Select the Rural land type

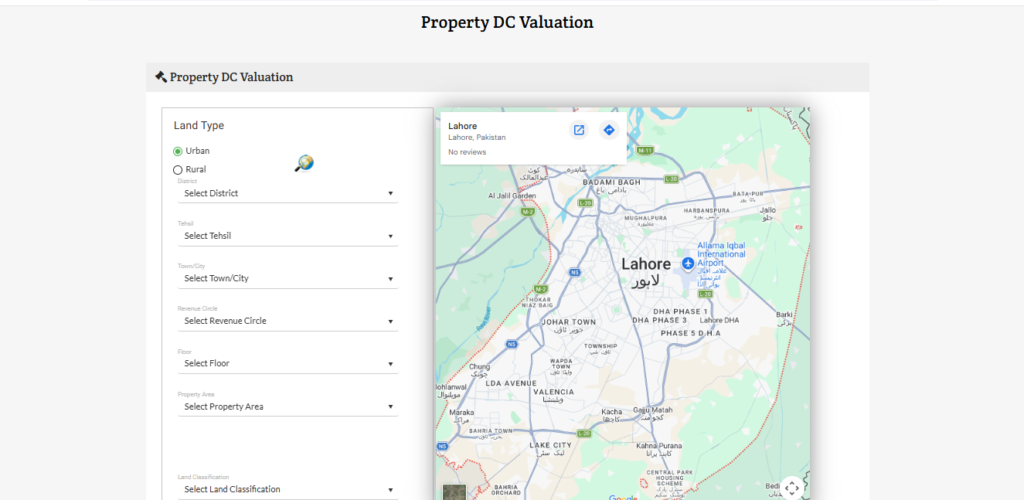(178, 170)
